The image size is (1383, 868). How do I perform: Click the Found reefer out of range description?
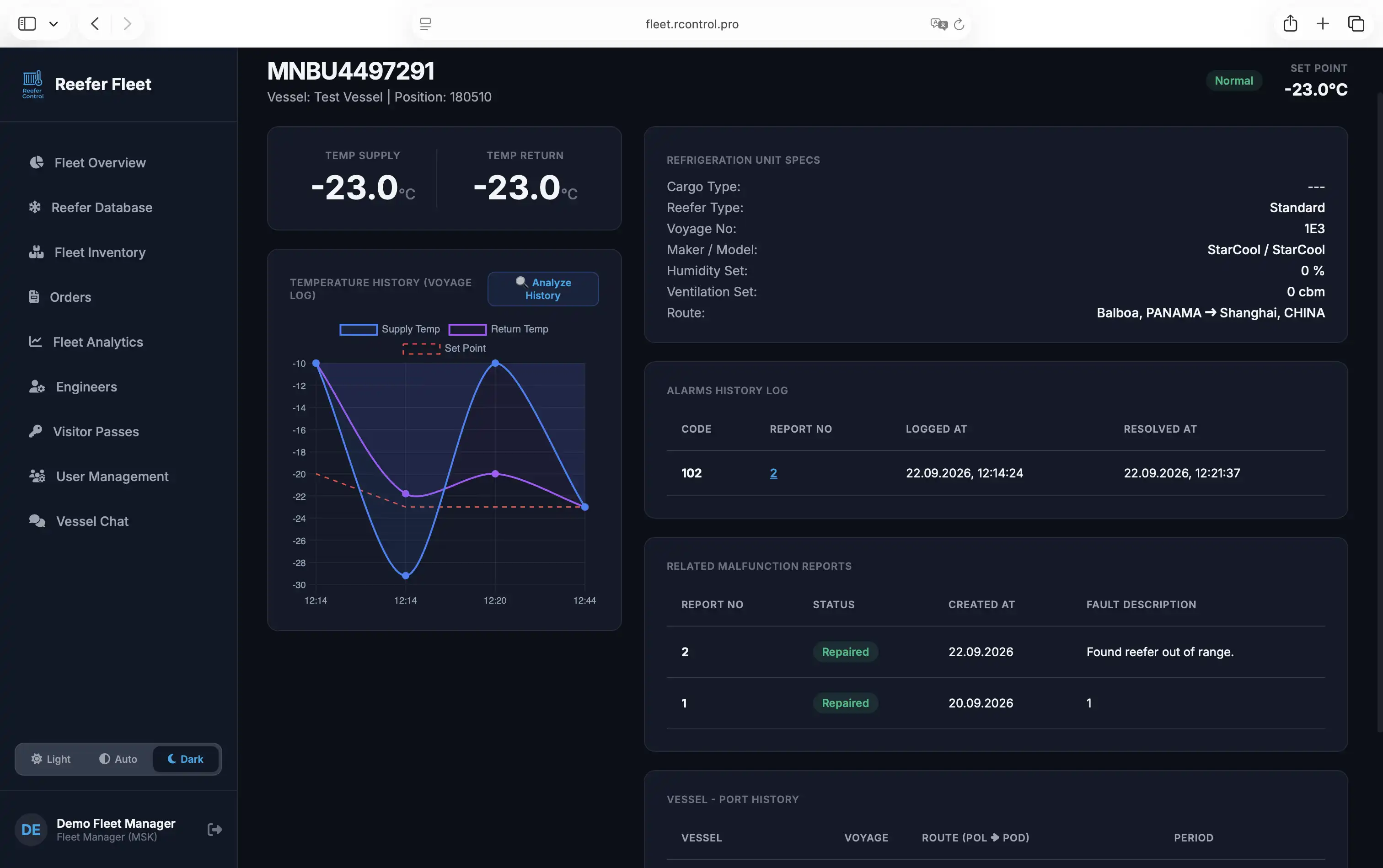pyautogui.click(x=1160, y=652)
